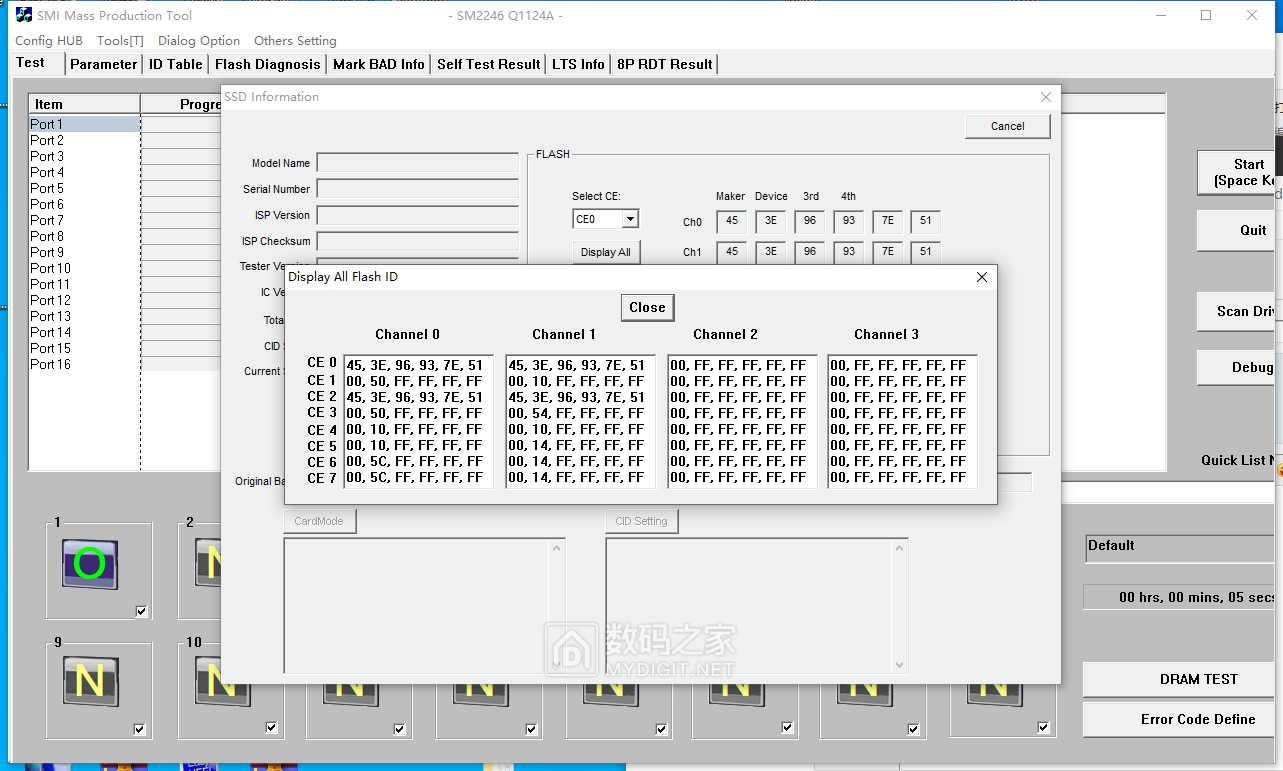The height and width of the screenshot is (771, 1283).
Task: Click the yellow N status icon of port 9
Action: point(90,682)
